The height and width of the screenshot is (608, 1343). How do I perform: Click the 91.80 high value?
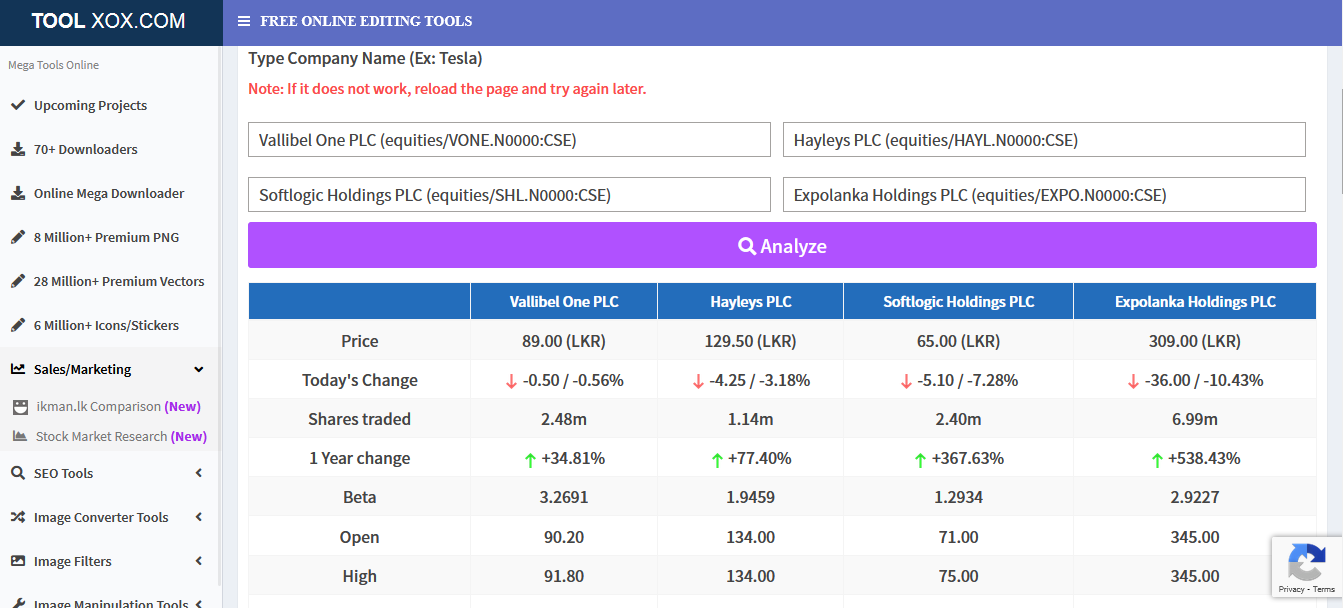coord(564,576)
